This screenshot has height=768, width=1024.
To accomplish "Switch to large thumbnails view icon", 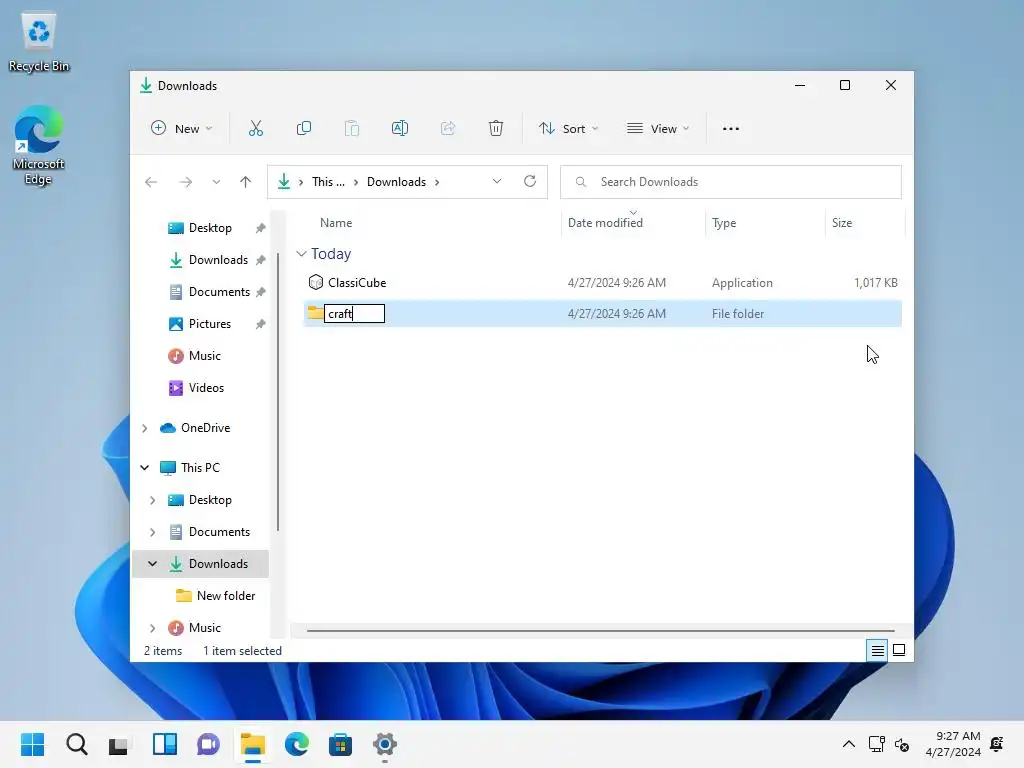I will [899, 650].
